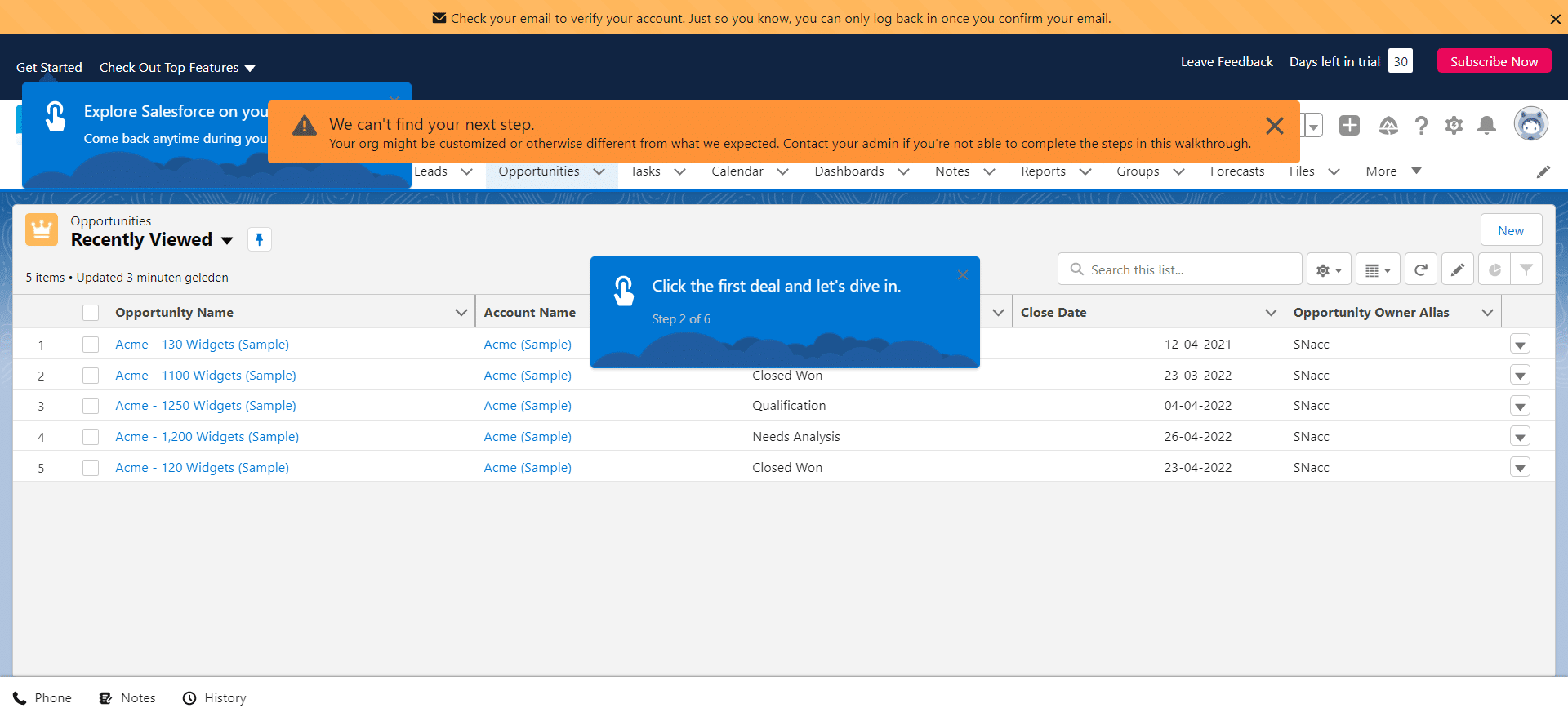Open Acme (Sample) account in row 5

(x=528, y=468)
